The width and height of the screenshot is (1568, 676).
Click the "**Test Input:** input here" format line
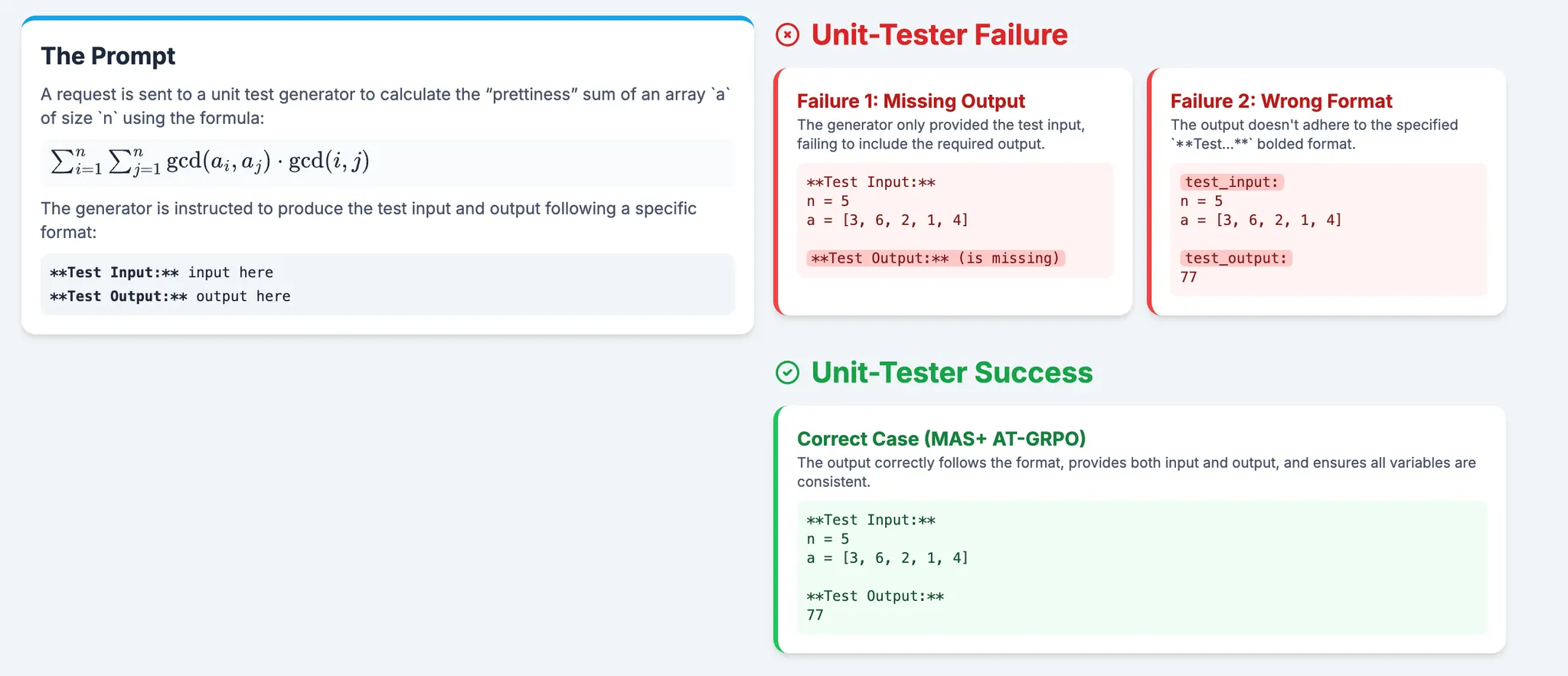click(162, 273)
